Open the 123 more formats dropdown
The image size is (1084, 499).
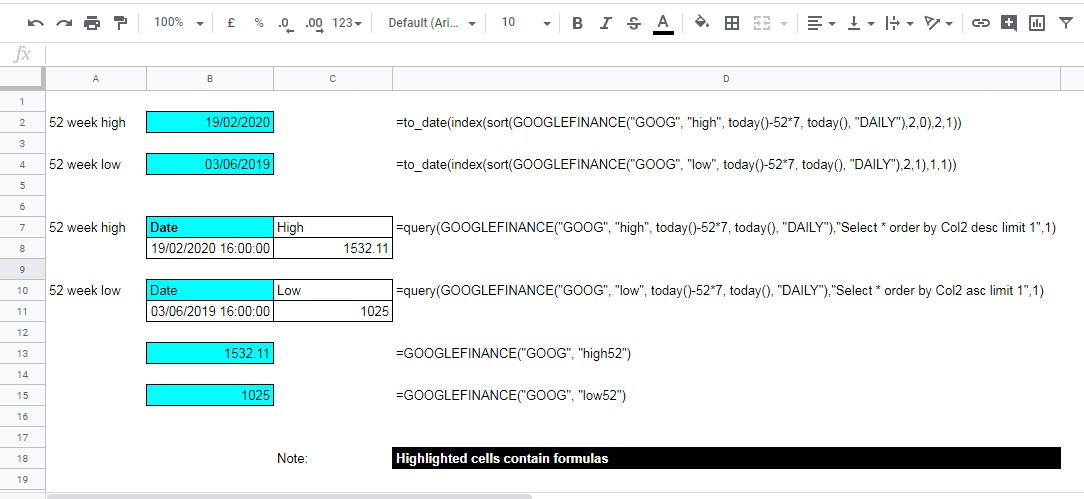[x=346, y=23]
